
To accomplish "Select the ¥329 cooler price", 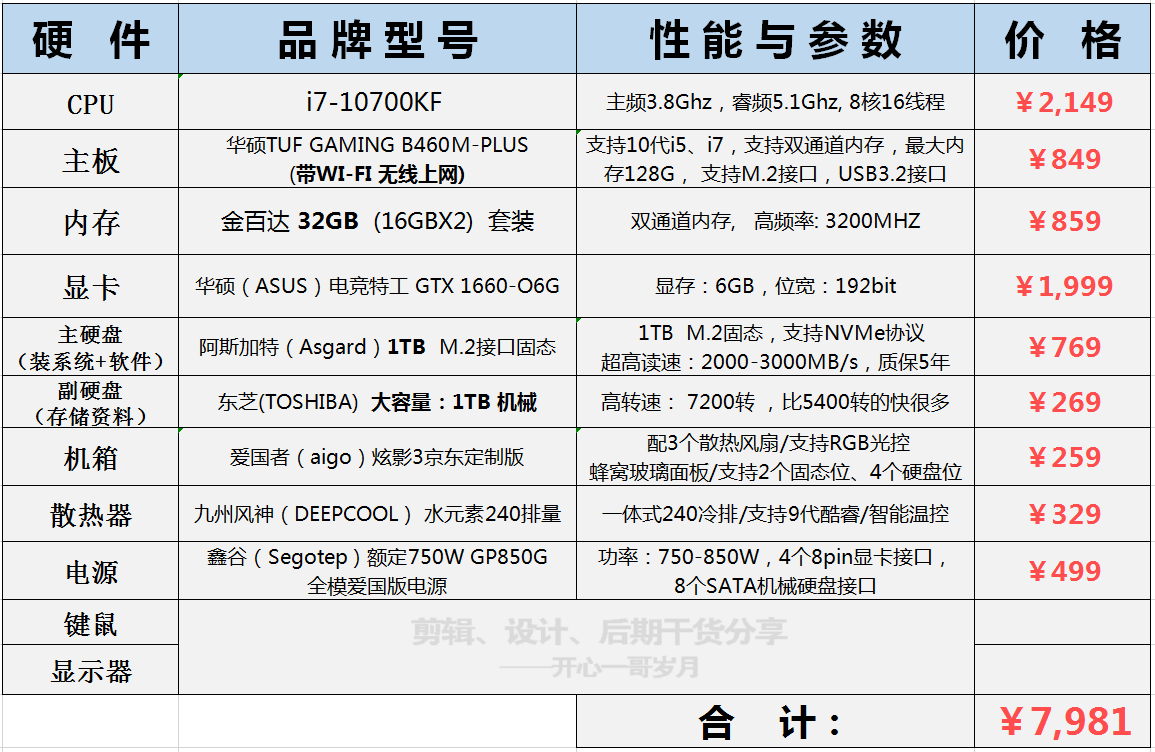I will (1062, 513).
